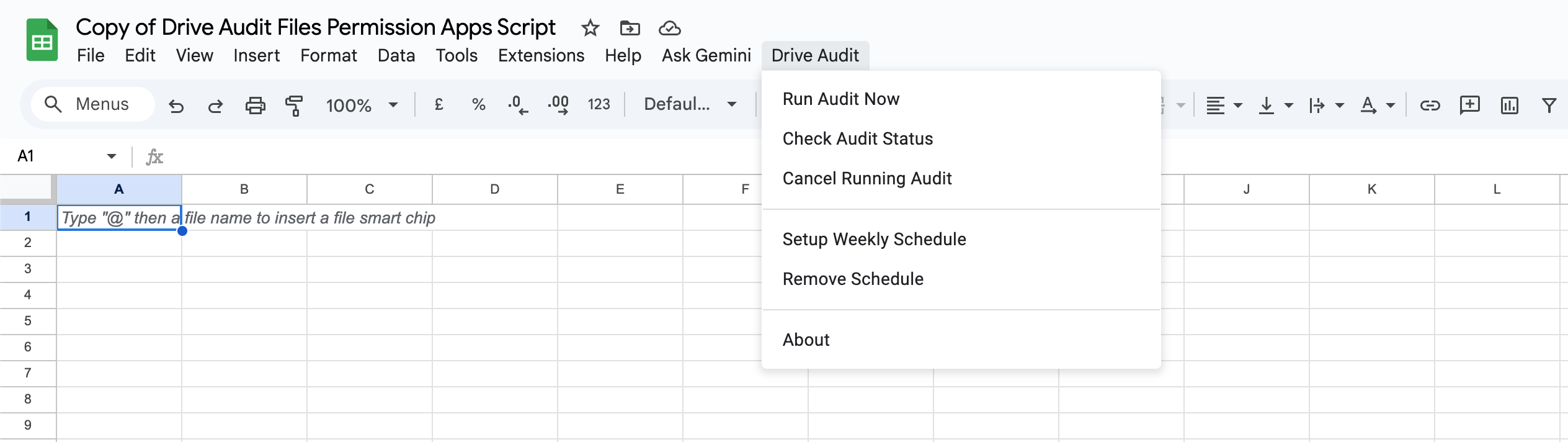Choose Remove Schedule
The image size is (1568, 442).
[961, 279]
